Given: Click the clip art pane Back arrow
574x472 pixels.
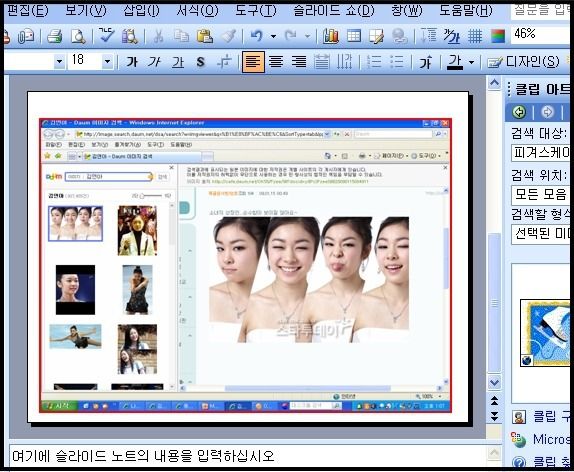Looking at the screenshot, I should coord(519,112).
